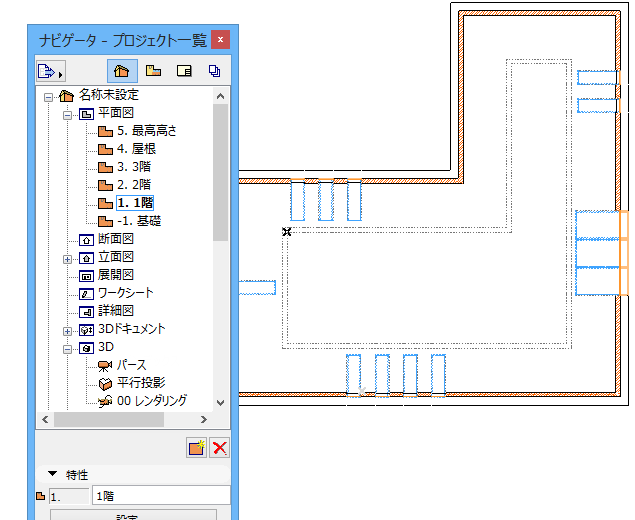Select ワークシート in the tree
This screenshot has width=635, height=520.
pos(126,293)
